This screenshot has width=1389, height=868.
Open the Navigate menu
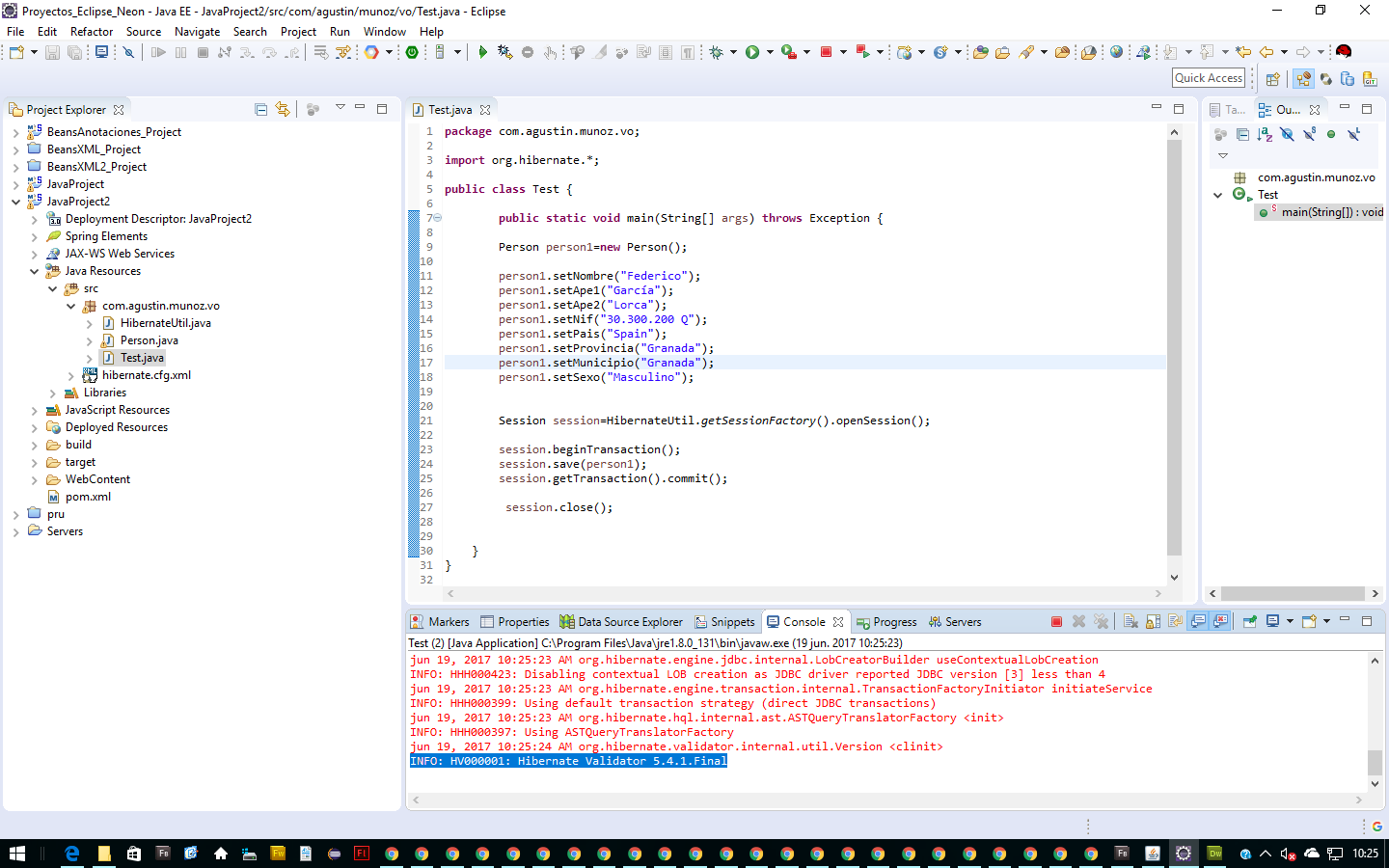coord(197,31)
